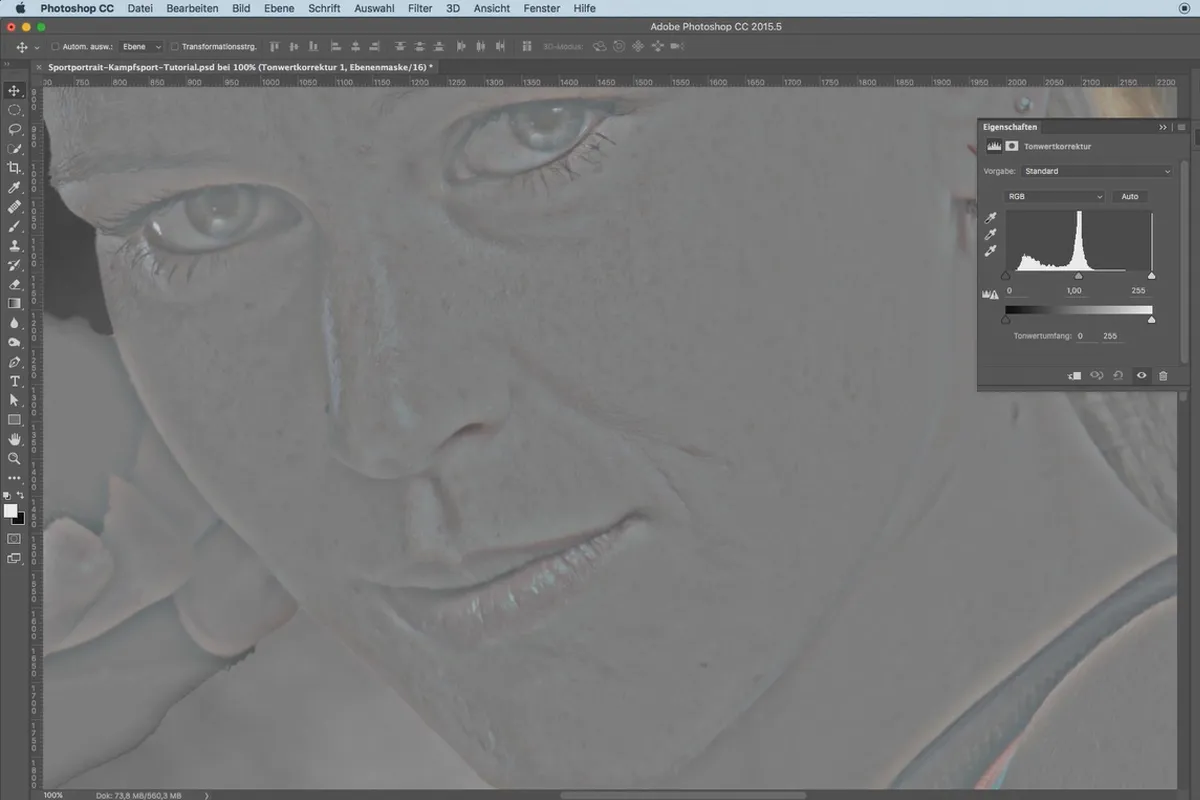The height and width of the screenshot is (800, 1200).
Task: Select the Blur tool
Action: pyautogui.click(x=14, y=323)
